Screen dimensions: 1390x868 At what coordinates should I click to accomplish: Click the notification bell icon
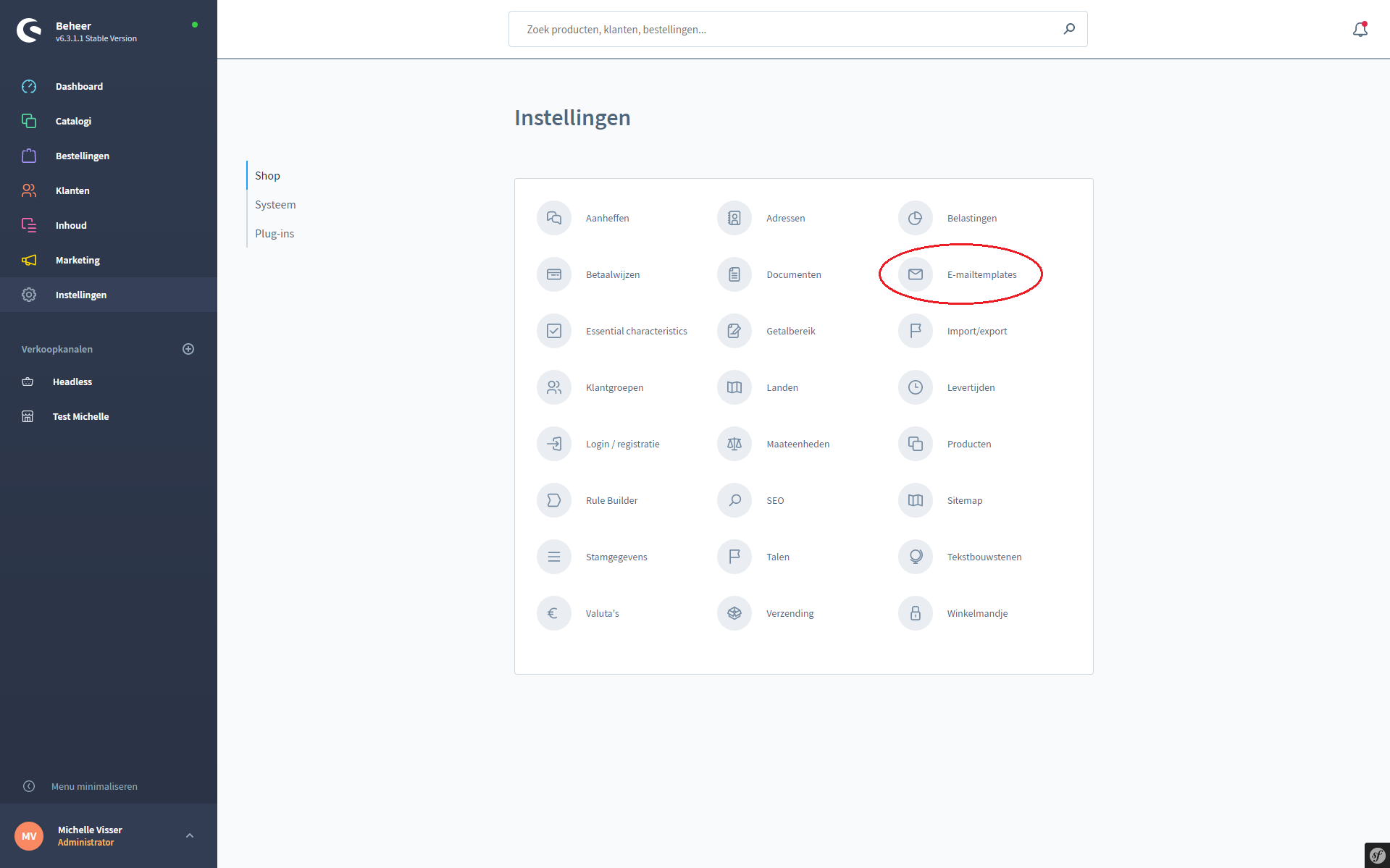tap(1360, 30)
